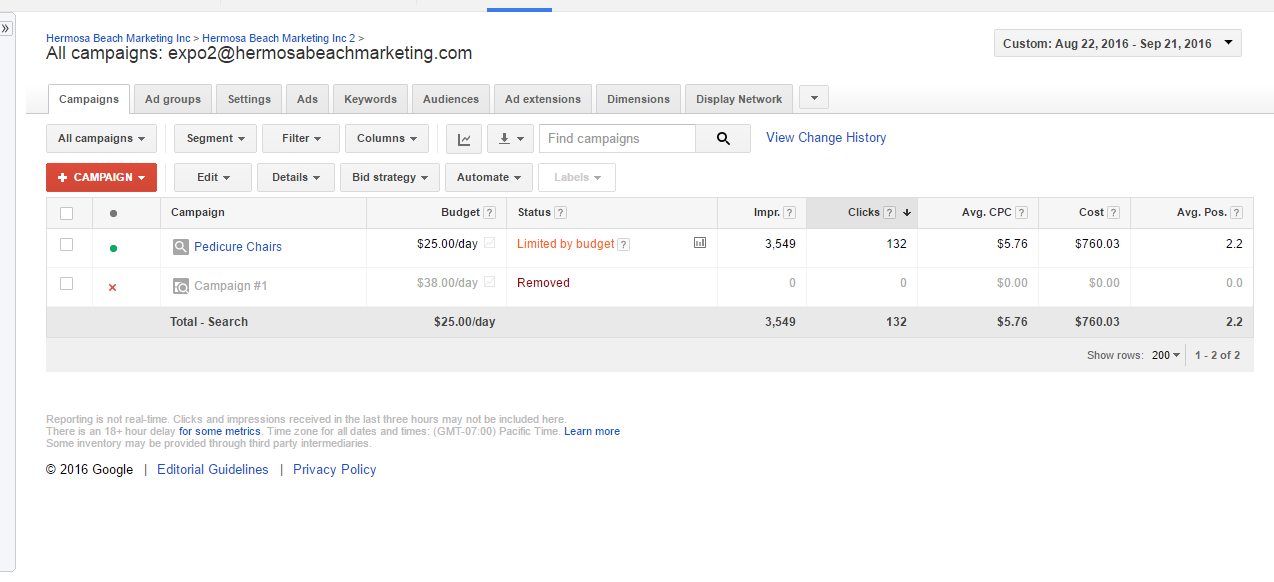Click the bar chart icon in Status column
This screenshot has width=1274, height=582.
point(700,243)
